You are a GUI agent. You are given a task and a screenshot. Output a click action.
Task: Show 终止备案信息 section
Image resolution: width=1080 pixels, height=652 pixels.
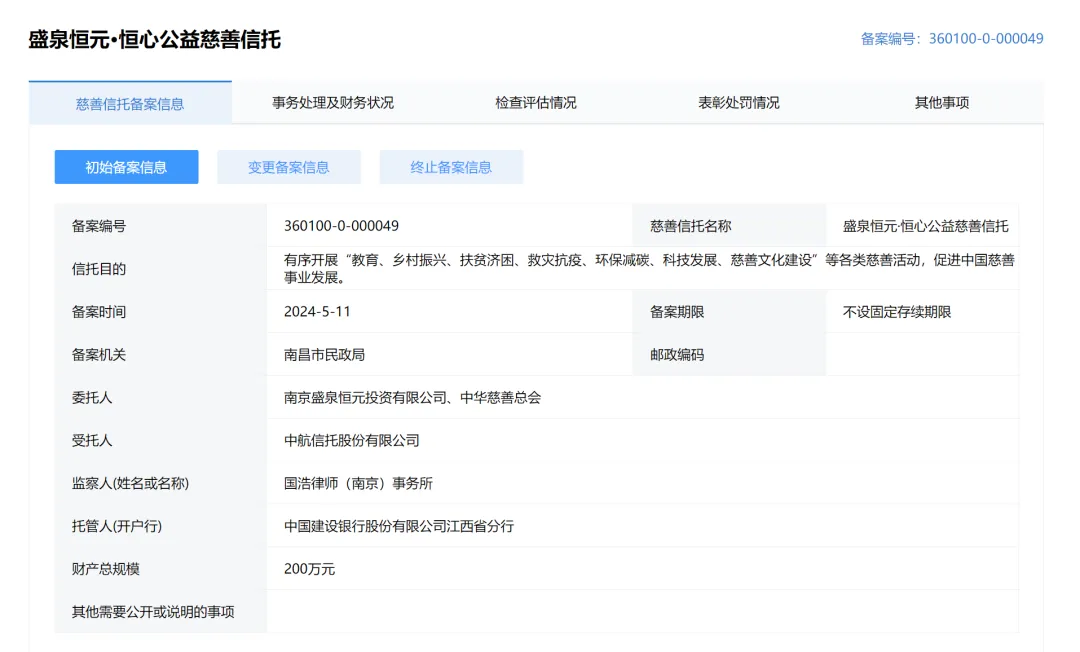coord(451,167)
